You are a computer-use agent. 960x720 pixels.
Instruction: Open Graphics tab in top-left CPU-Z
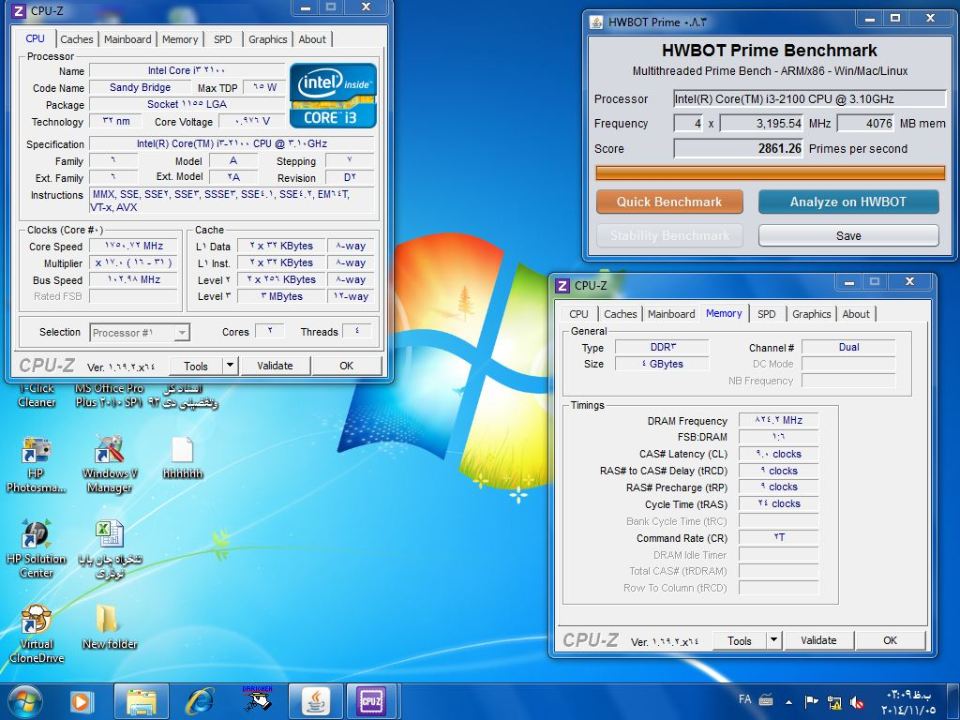pyautogui.click(x=268, y=39)
